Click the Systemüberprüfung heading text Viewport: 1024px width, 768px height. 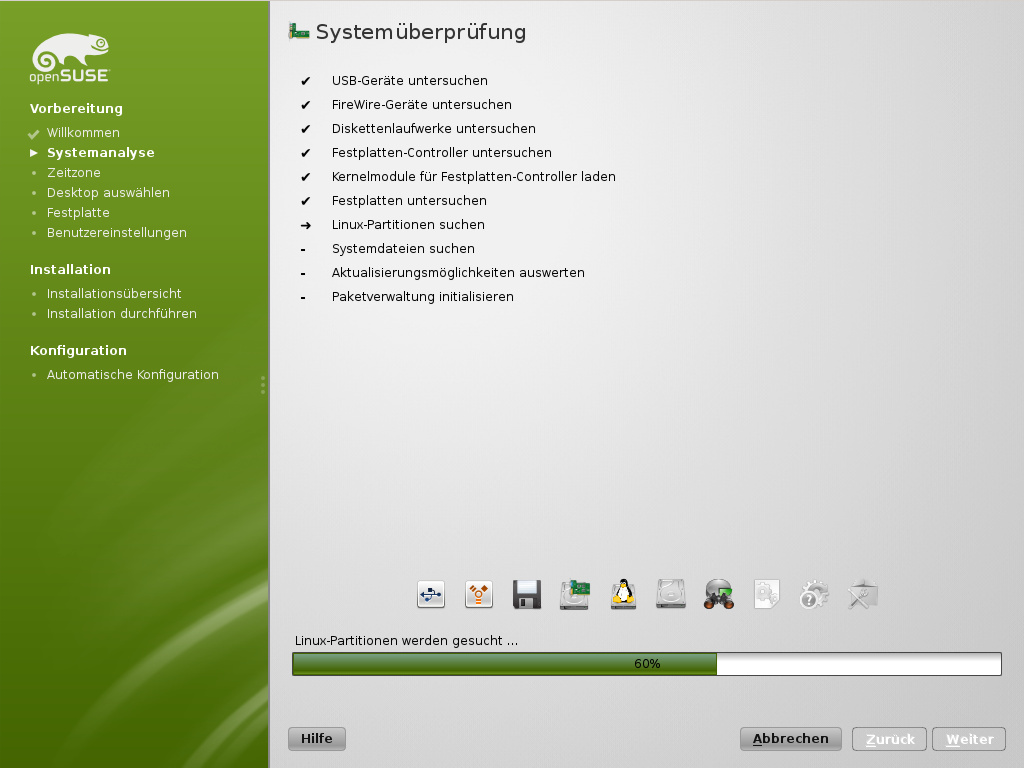tap(421, 32)
